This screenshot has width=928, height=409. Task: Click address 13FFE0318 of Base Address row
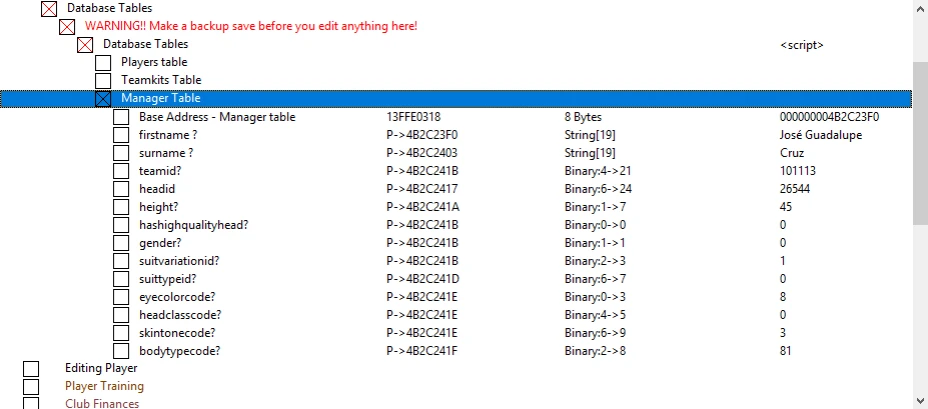pyautogui.click(x=413, y=117)
